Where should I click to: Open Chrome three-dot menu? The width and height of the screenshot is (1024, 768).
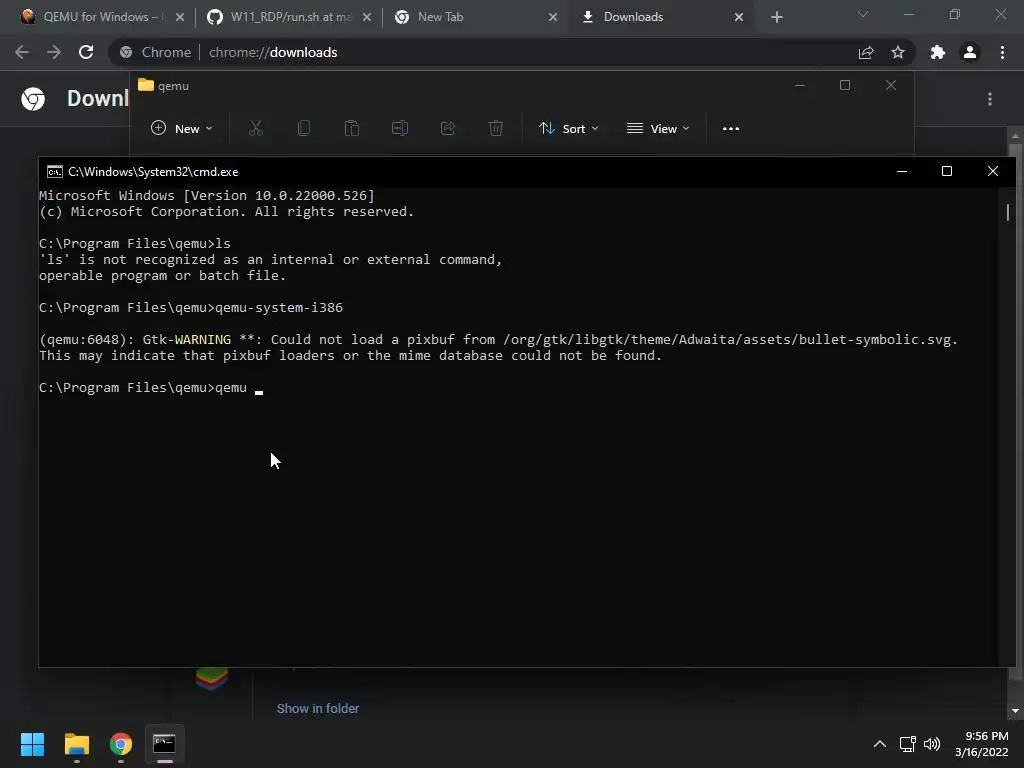[x=1002, y=52]
